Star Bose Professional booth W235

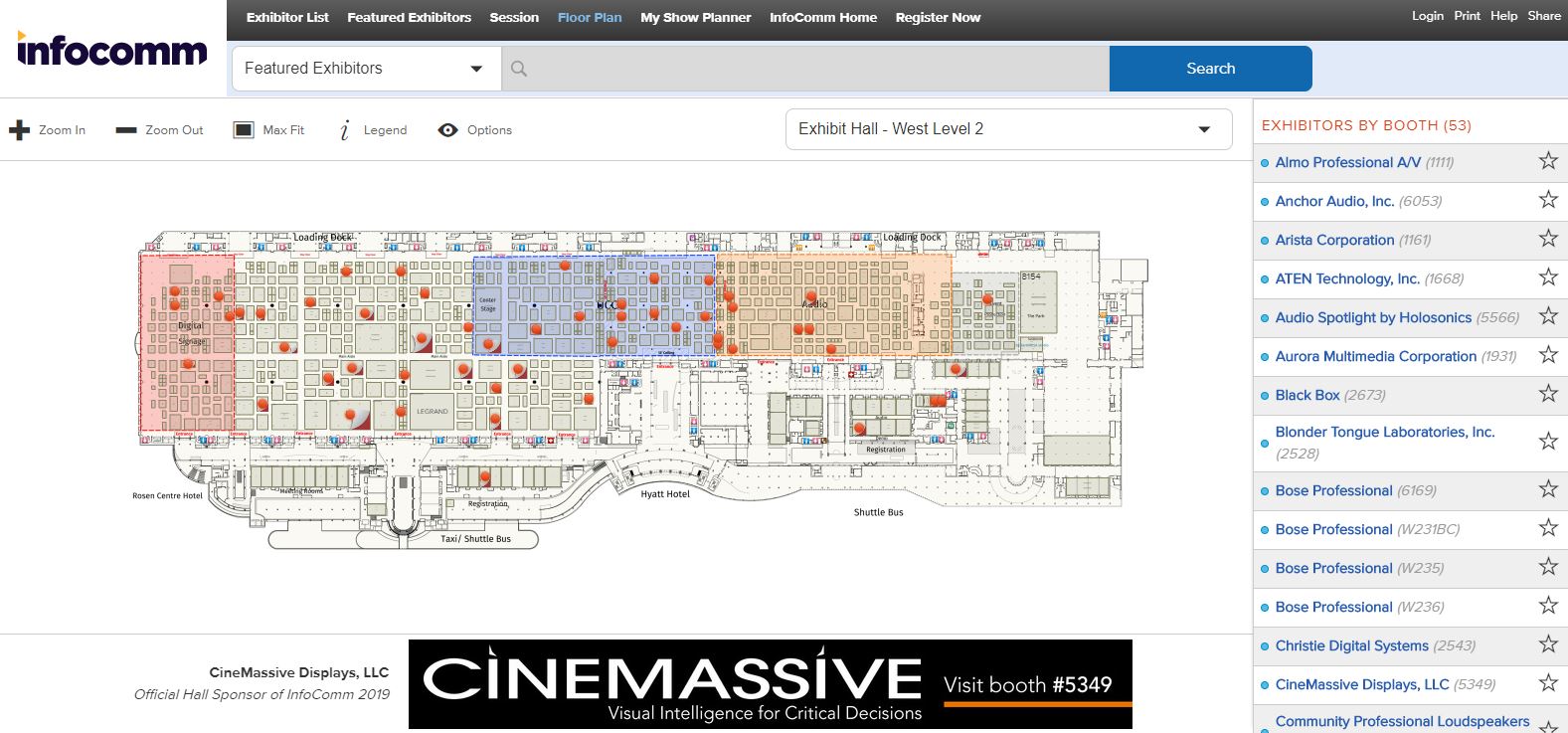(1548, 567)
